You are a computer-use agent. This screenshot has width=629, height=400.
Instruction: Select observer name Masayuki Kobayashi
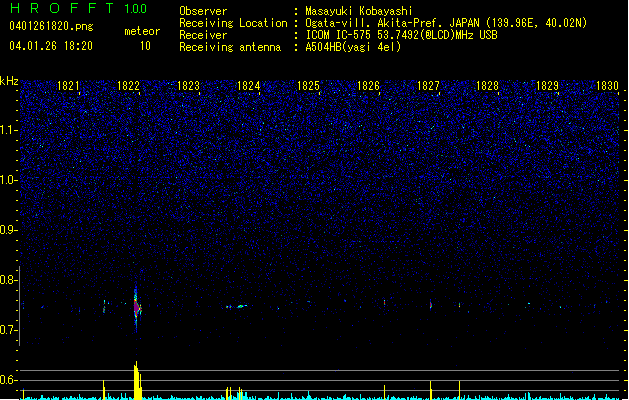click(359, 11)
